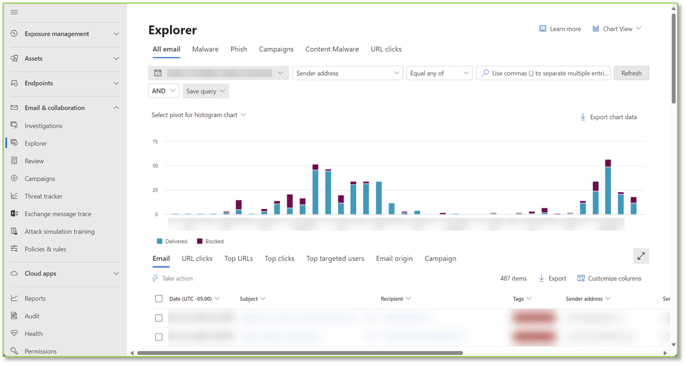Click the Blocked legend color swatch
The height and width of the screenshot is (365, 686).
pyautogui.click(x=200, y=241)
